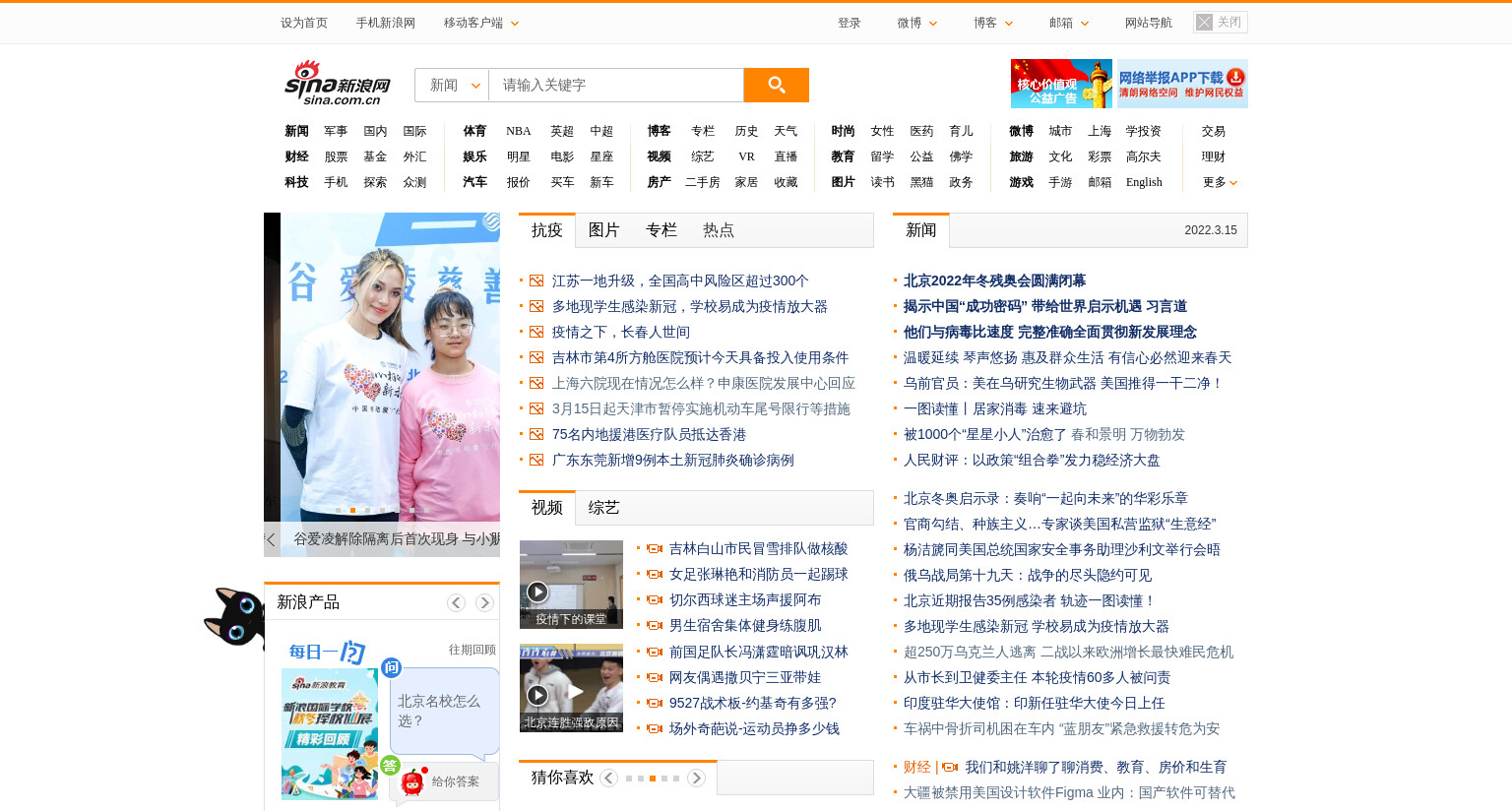1512x811 pixels.
Task: Open 北京2022年冬残奥会圆满闭幕 headline
Action: pos(994,281)
